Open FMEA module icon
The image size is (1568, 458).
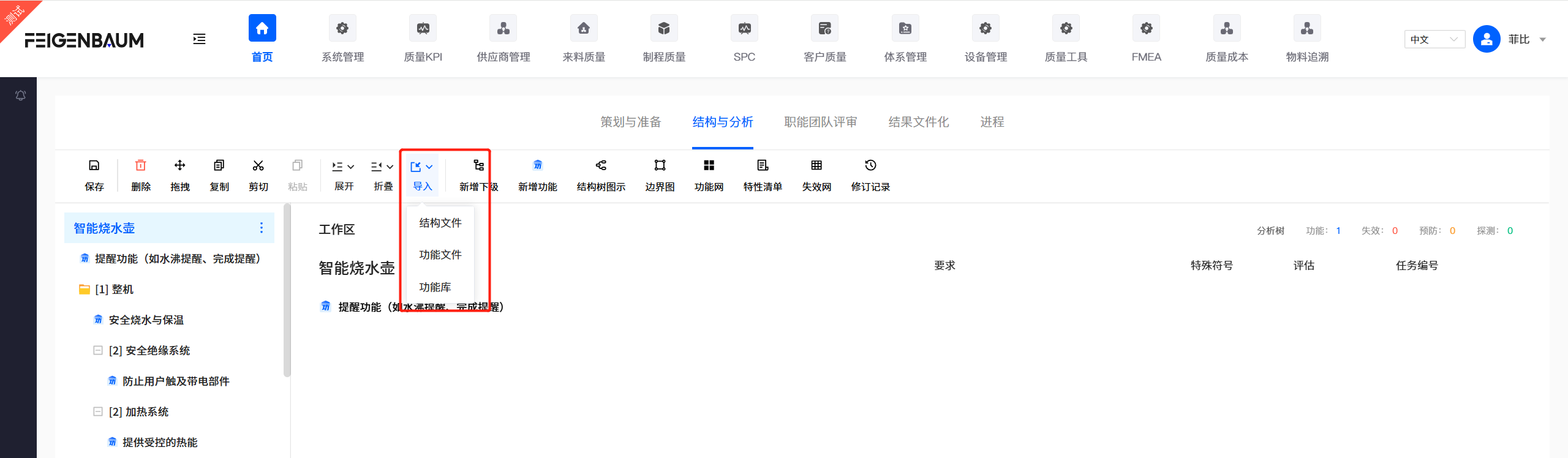pos(1146,28)
